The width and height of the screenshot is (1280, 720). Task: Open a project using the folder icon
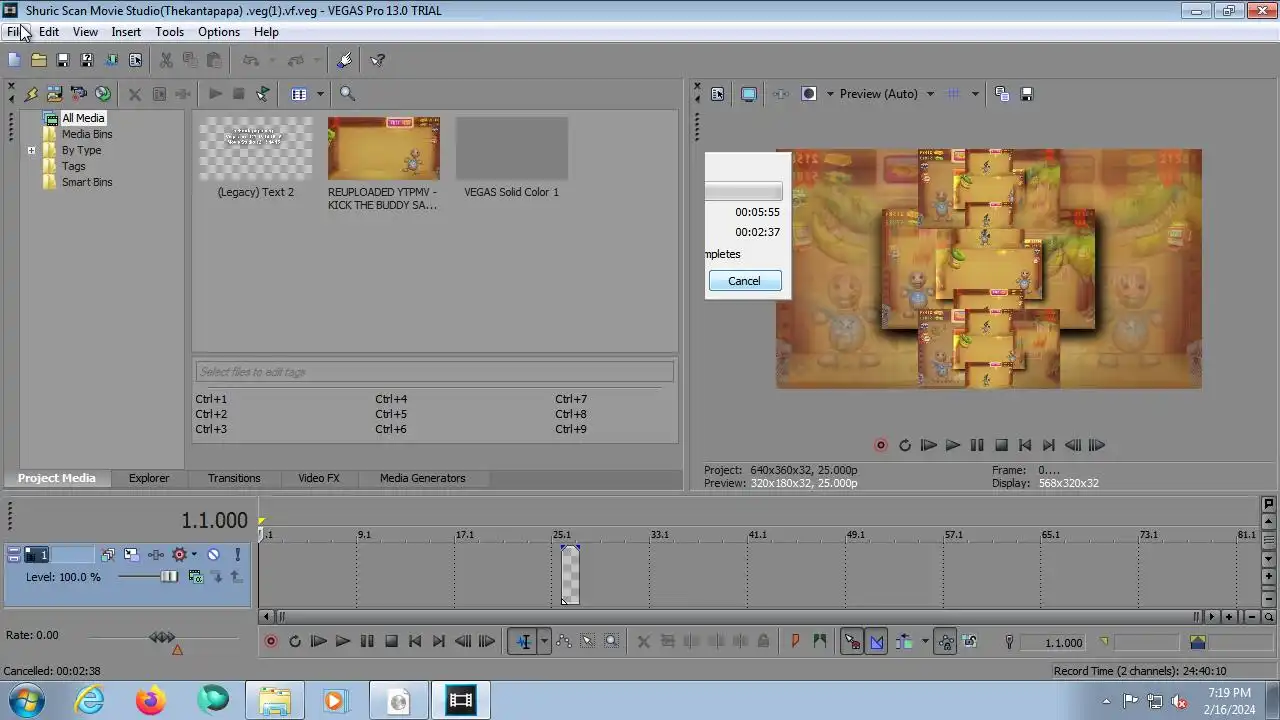(38, 60)
